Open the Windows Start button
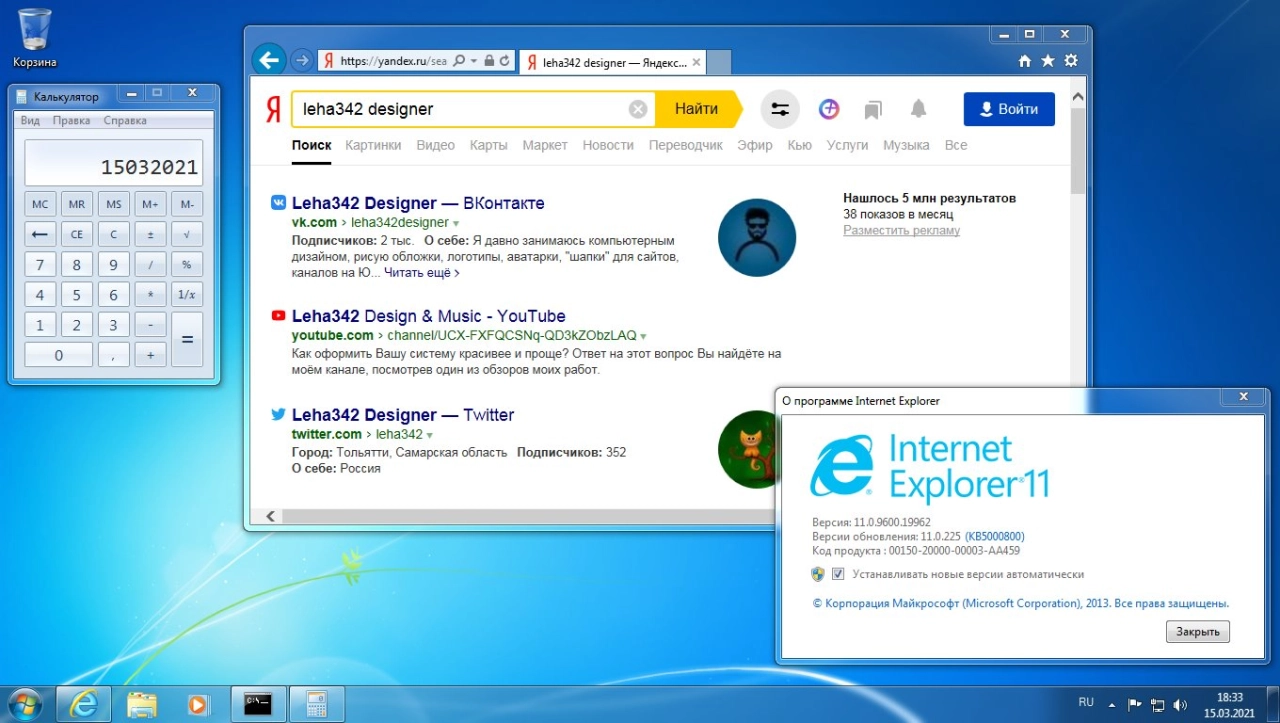 24,704
